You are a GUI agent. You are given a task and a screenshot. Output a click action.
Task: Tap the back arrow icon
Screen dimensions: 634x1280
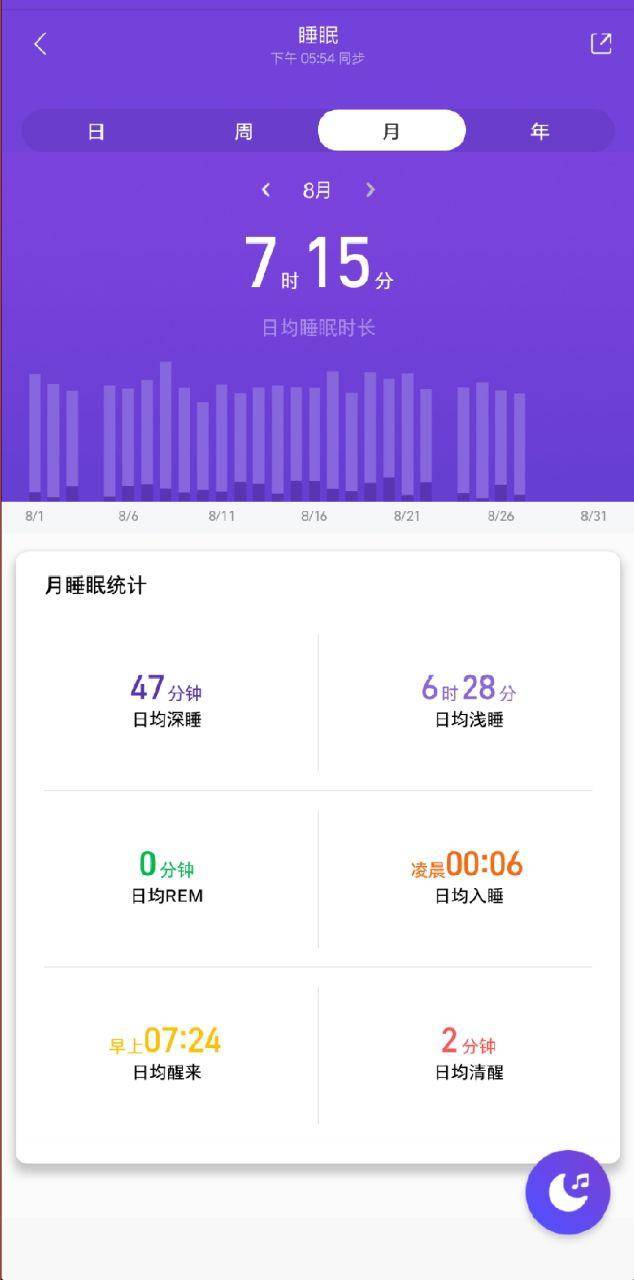pos(40,44)
